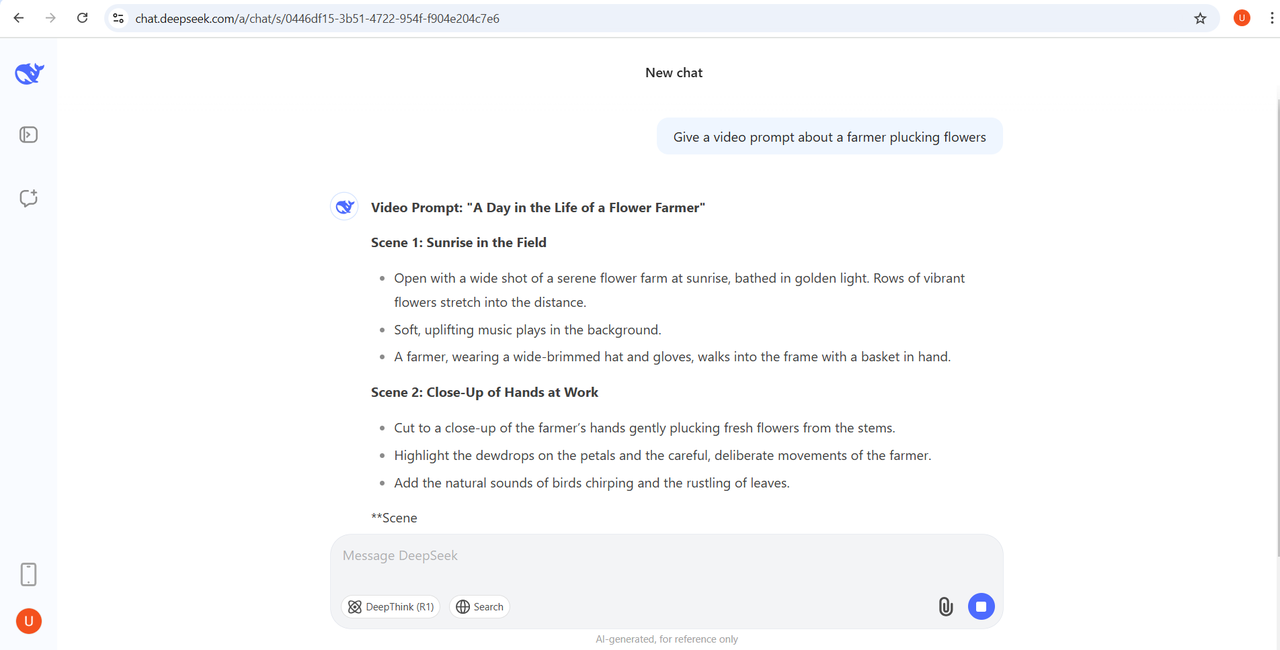Viewport: 1280px width, 650px height.
Task: Click the partial '**Scene' text
Action: (x=394, y=518)
